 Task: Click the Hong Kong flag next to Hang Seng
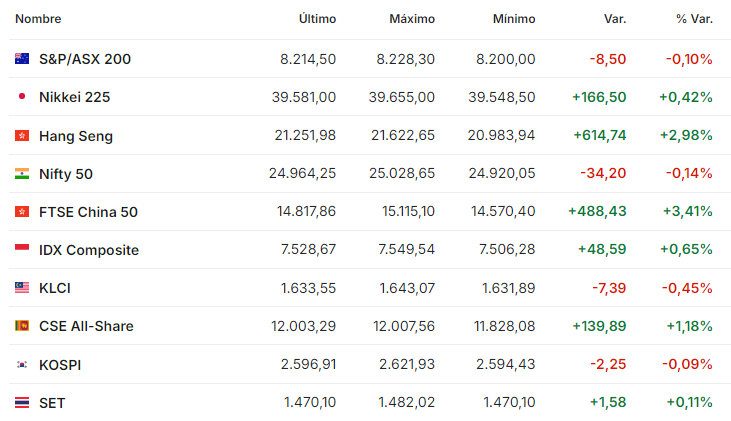[x=22, y=136]
